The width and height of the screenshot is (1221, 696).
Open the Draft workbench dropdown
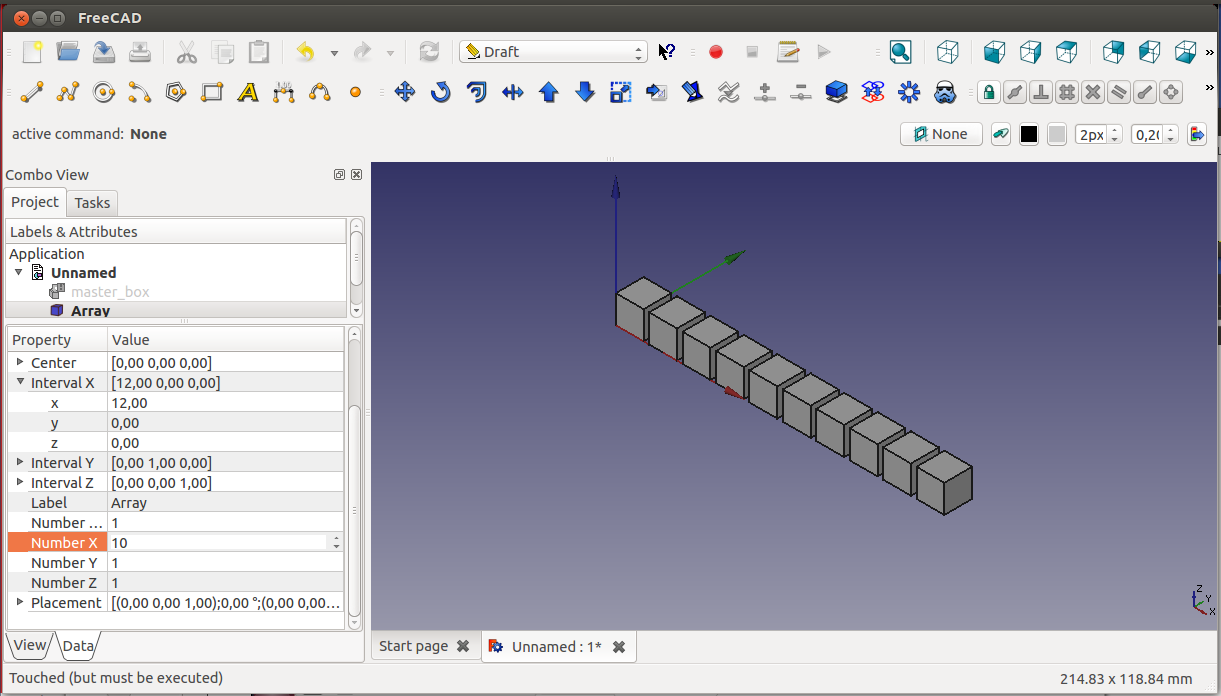(x=553, y=52)
